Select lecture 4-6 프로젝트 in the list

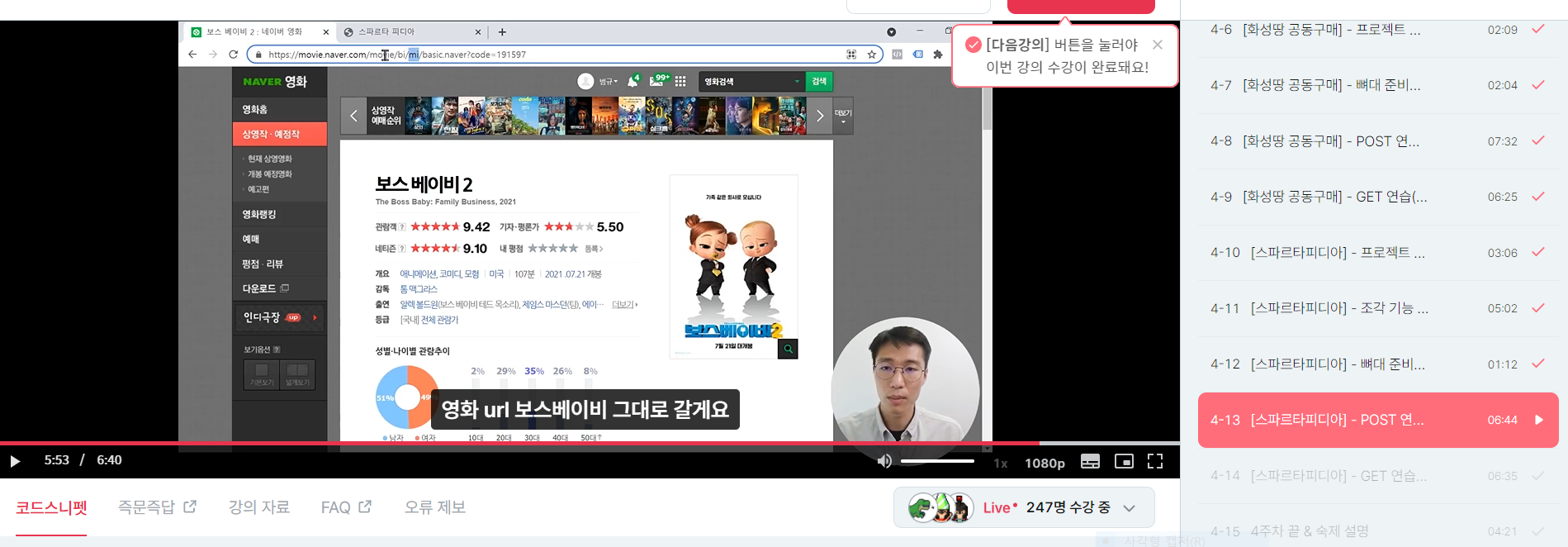click(1378, 30)
